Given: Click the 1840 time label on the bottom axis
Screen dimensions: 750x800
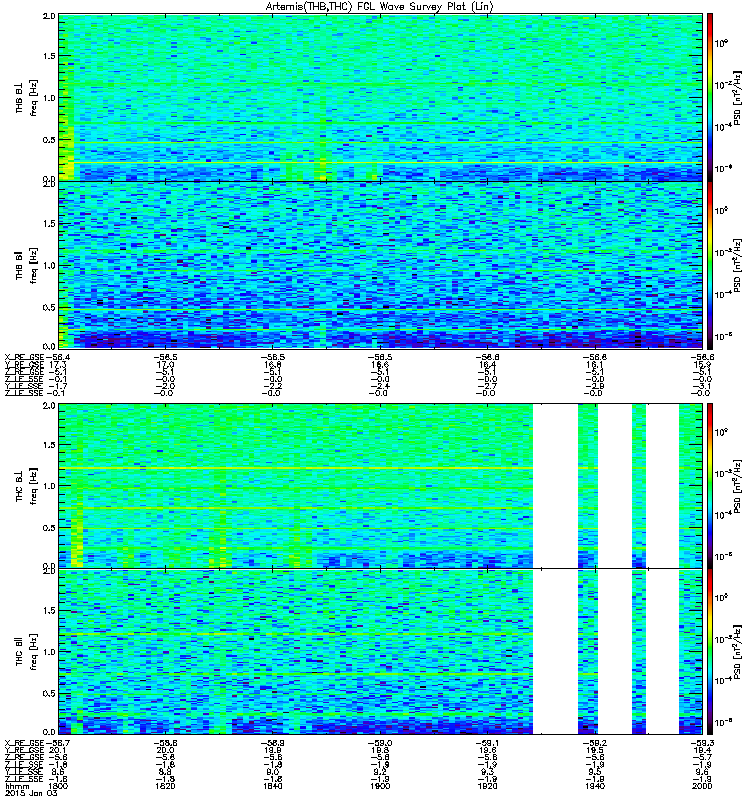Looking at the screenshot, I should [x=272, y=786].
